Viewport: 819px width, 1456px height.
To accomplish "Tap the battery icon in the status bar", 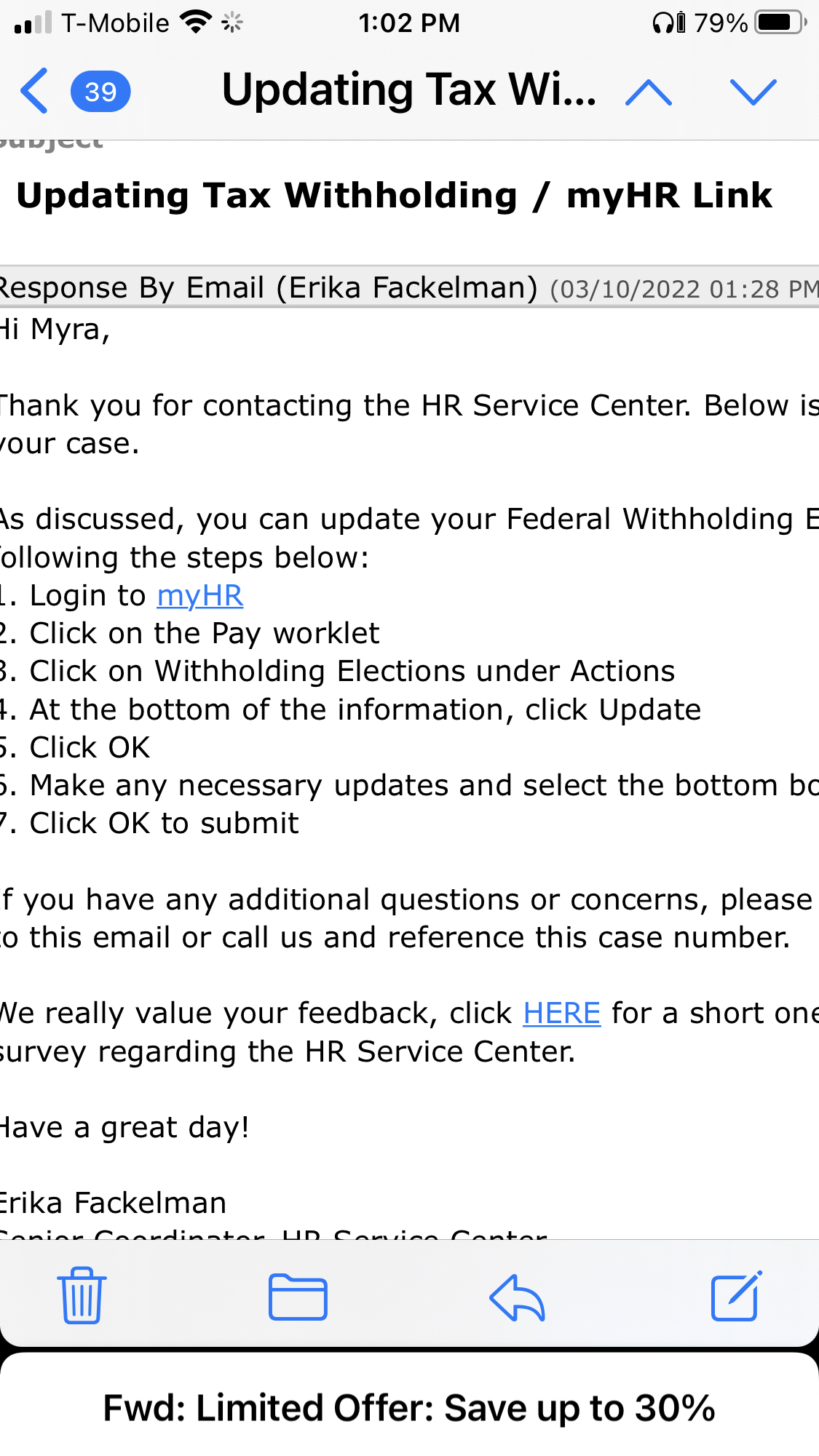I will click(x=781, y=23).
